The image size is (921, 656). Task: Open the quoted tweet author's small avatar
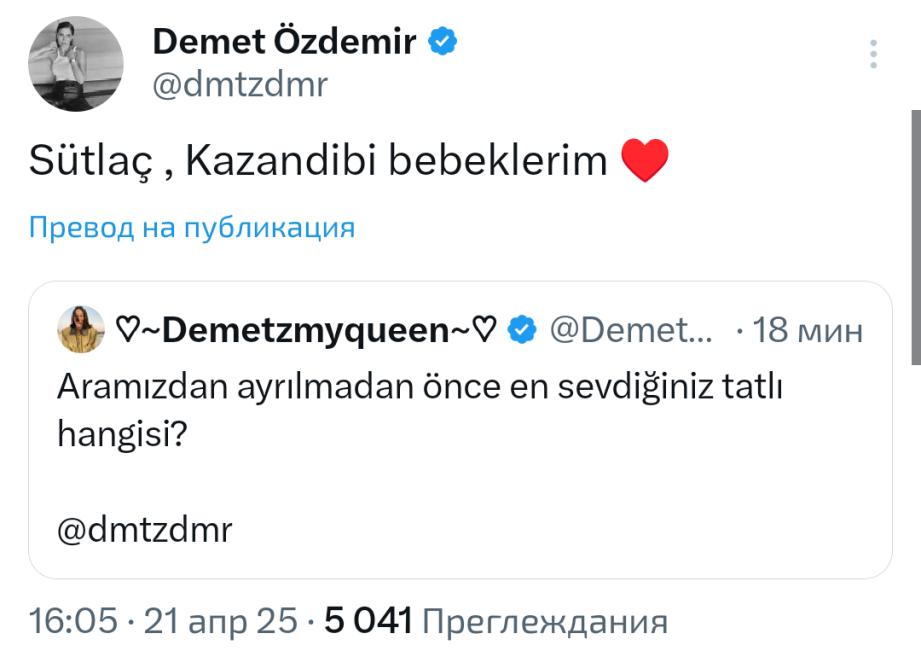[81, 329]
